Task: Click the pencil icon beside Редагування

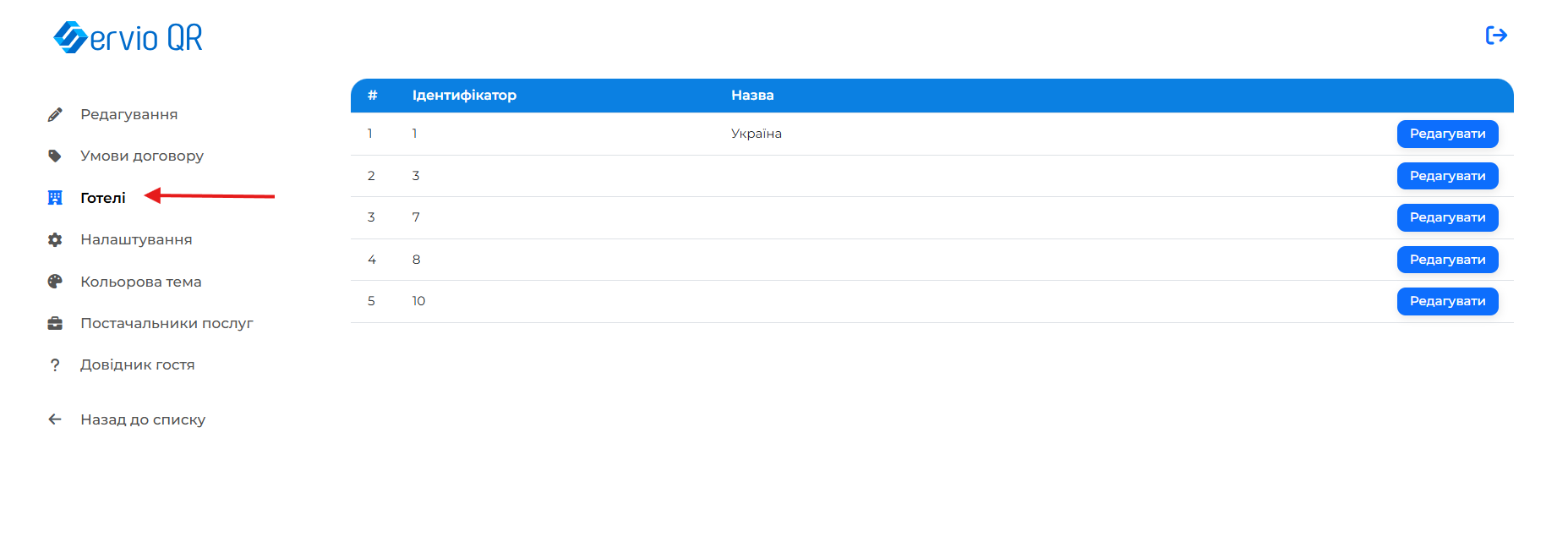Action: click(55, 114)
